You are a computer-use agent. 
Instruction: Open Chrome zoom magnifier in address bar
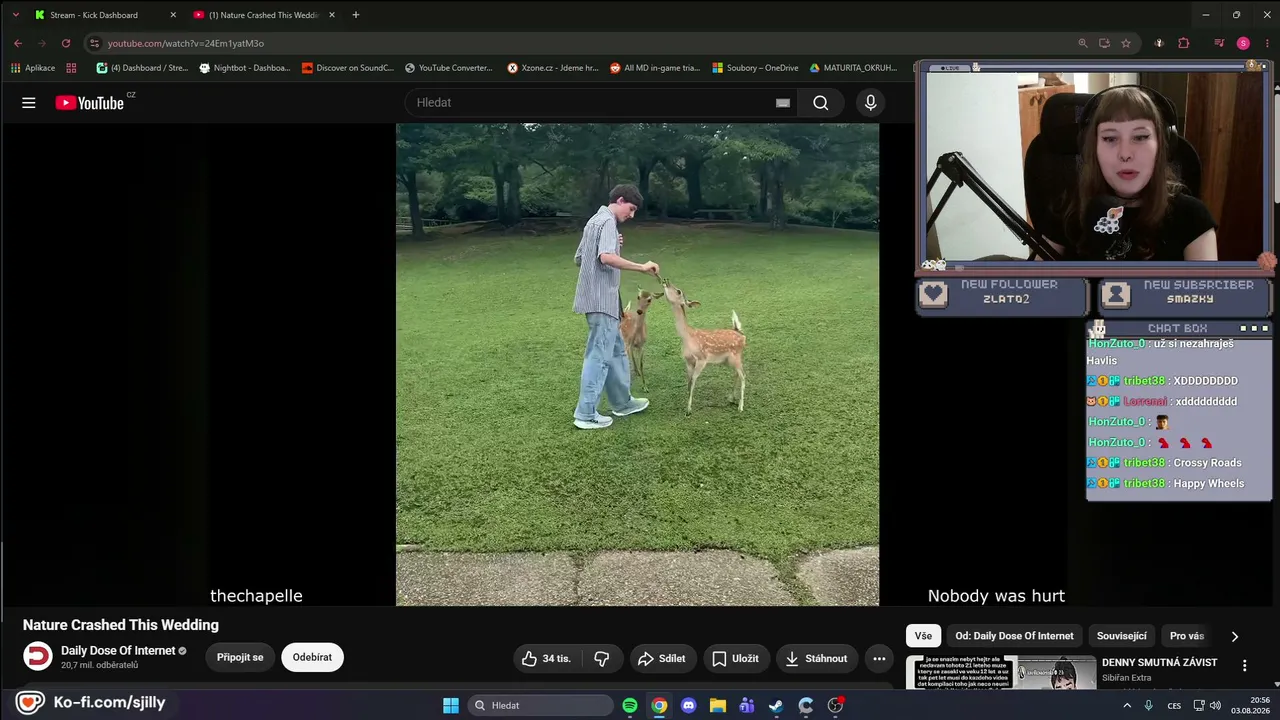tap(1082, 43)
